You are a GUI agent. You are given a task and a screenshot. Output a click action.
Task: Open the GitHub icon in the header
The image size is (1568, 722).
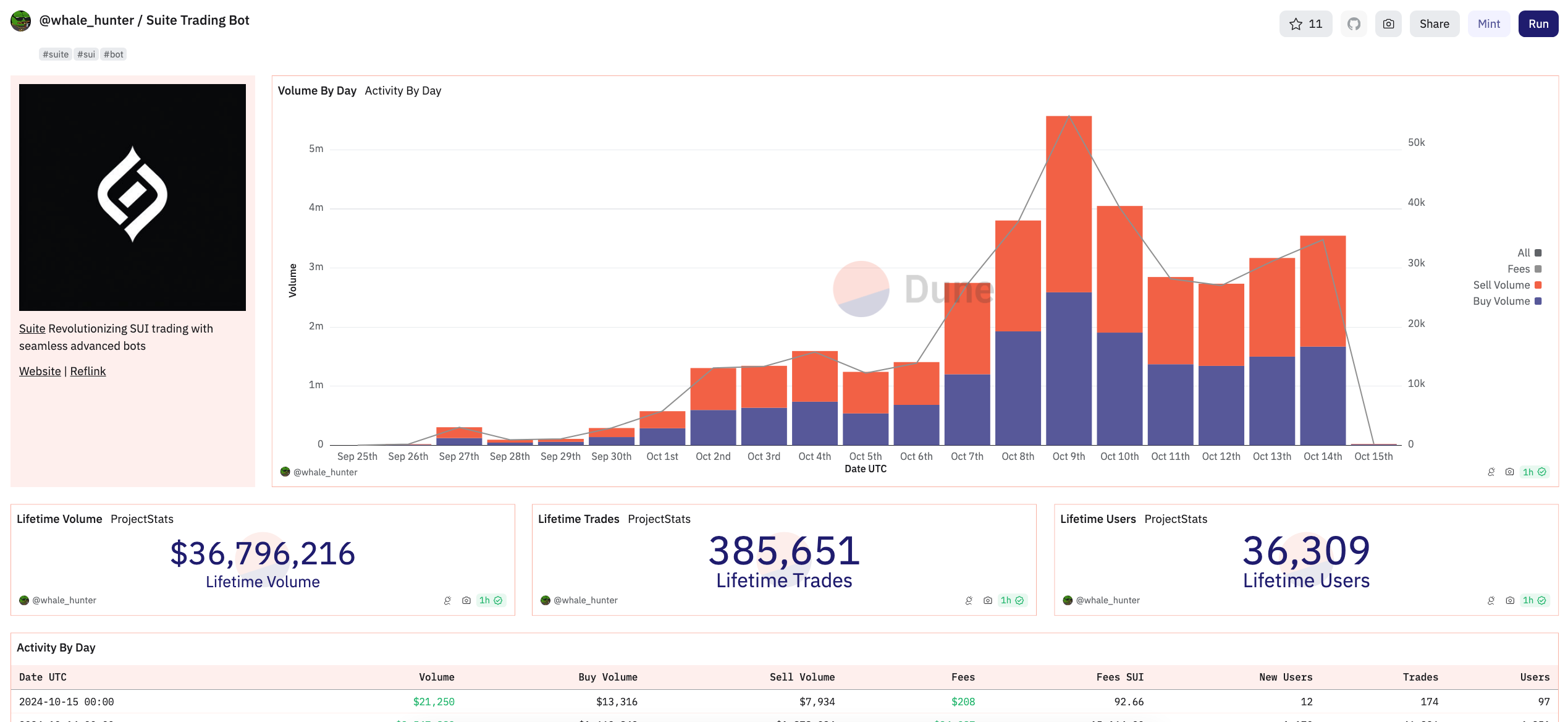pyautogui.click(x=1354, y=24)
